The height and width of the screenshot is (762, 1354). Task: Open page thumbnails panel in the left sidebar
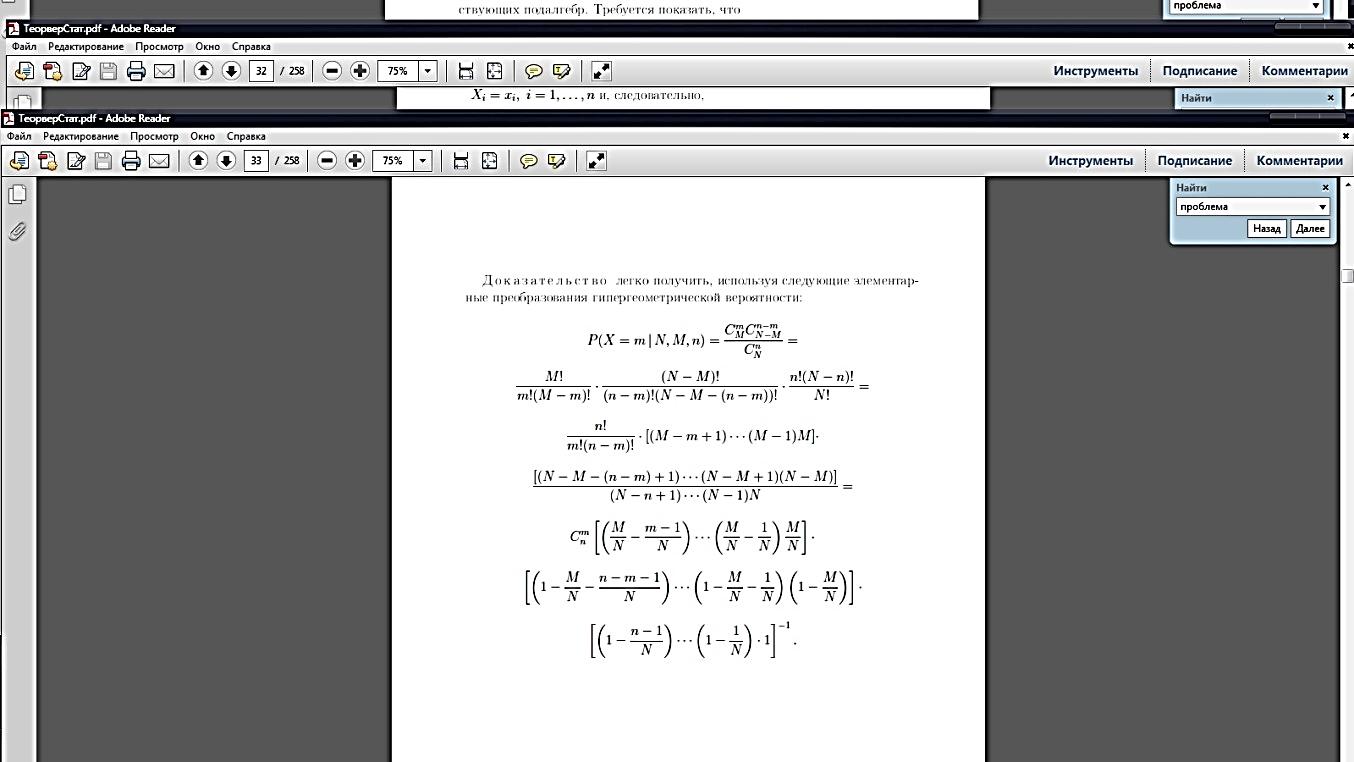tap(17, 194)
